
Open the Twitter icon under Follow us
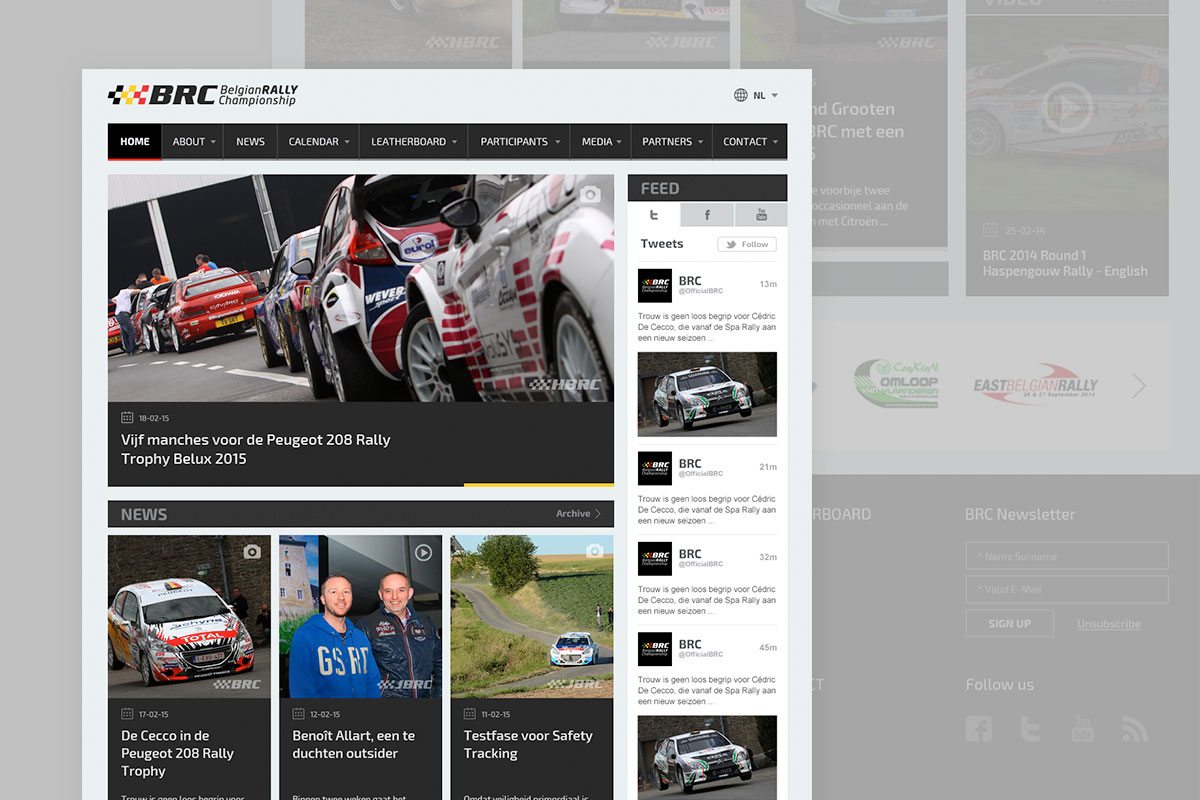[x=1030, y=729]
